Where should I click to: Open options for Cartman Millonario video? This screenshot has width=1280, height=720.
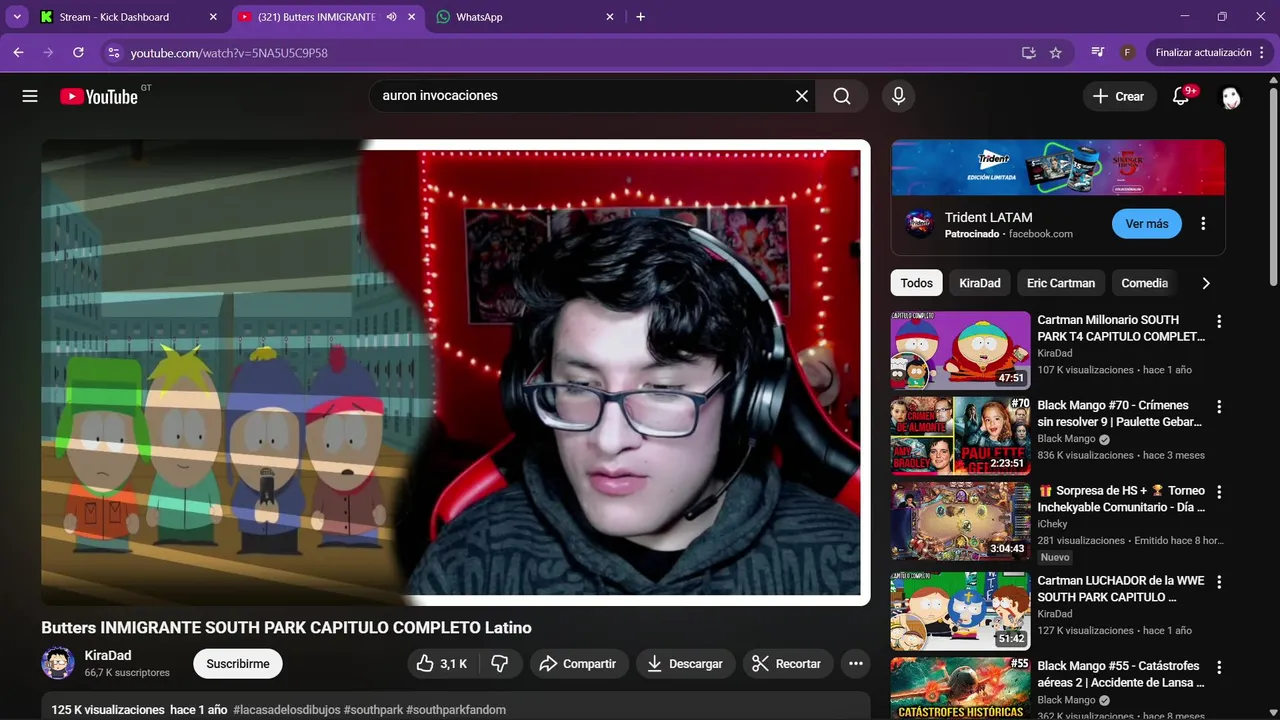pos(1218,321)
